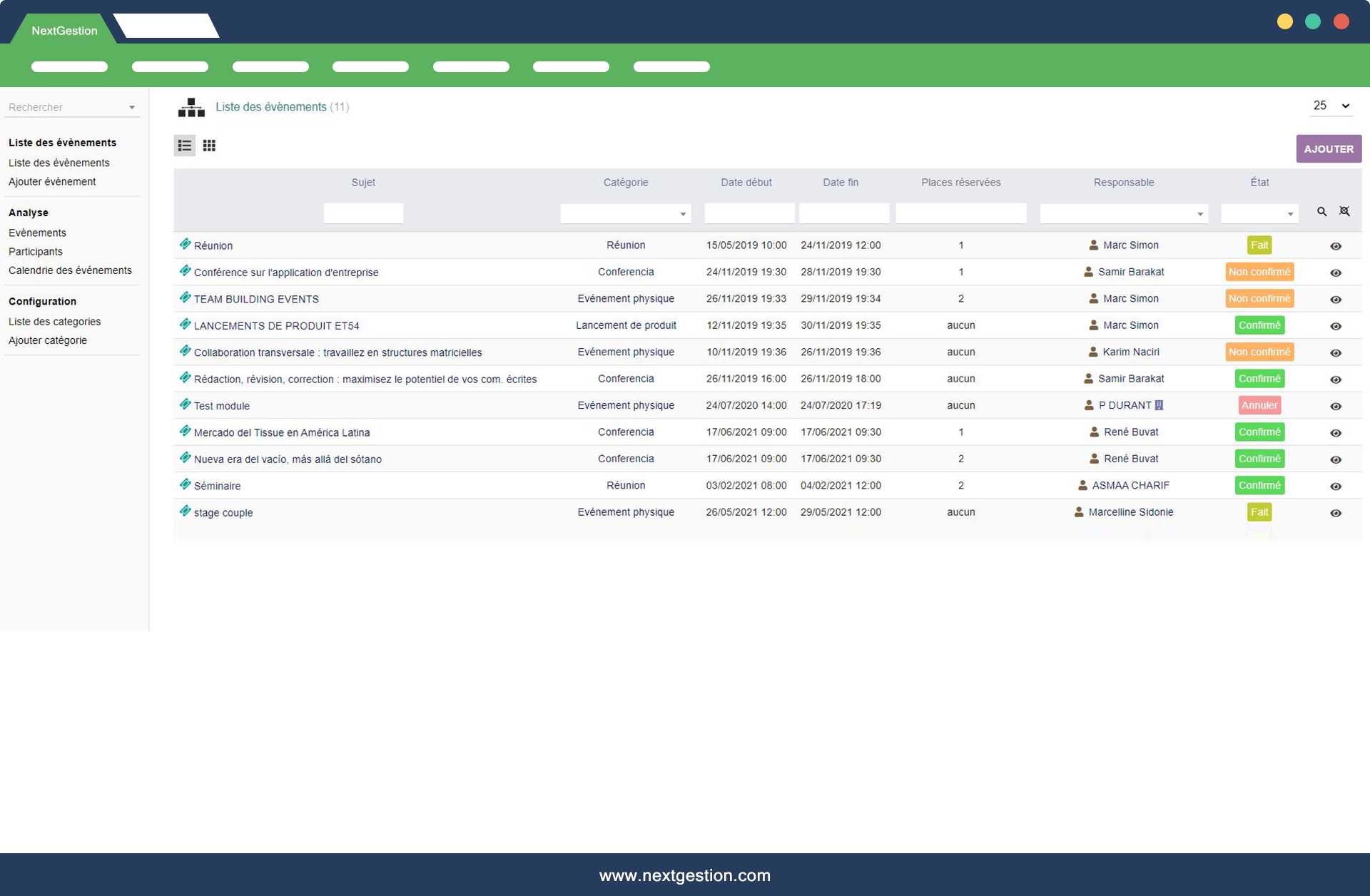
Task: Click the search filter magnifier icon
Action: tap(1321, 212)
